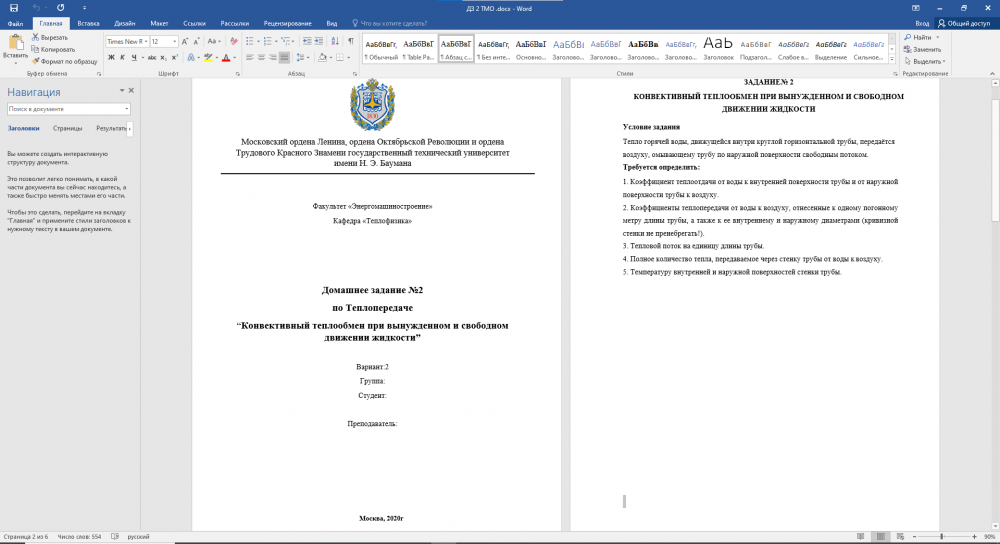Click the Save icon in title bar
Image resolution: width=1000 pixels, height=544 pixels.
13,7
